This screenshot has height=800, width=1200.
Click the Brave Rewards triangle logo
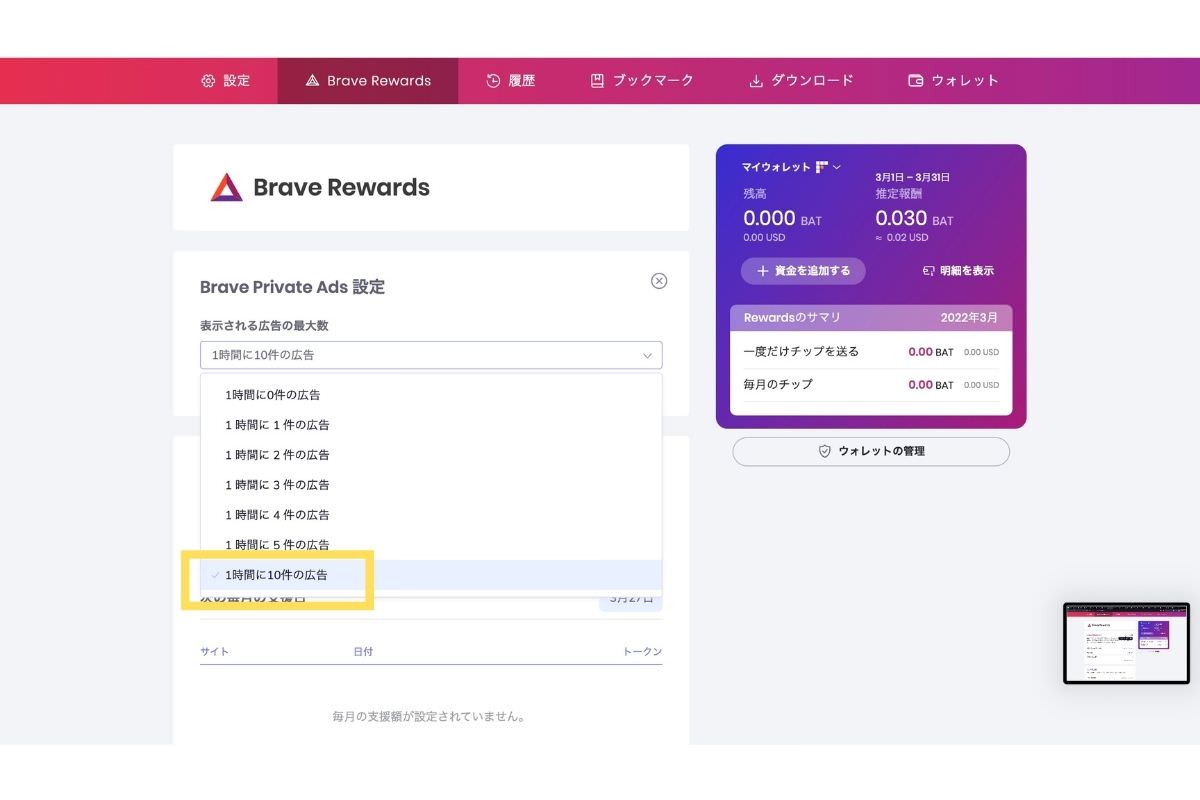226,187
